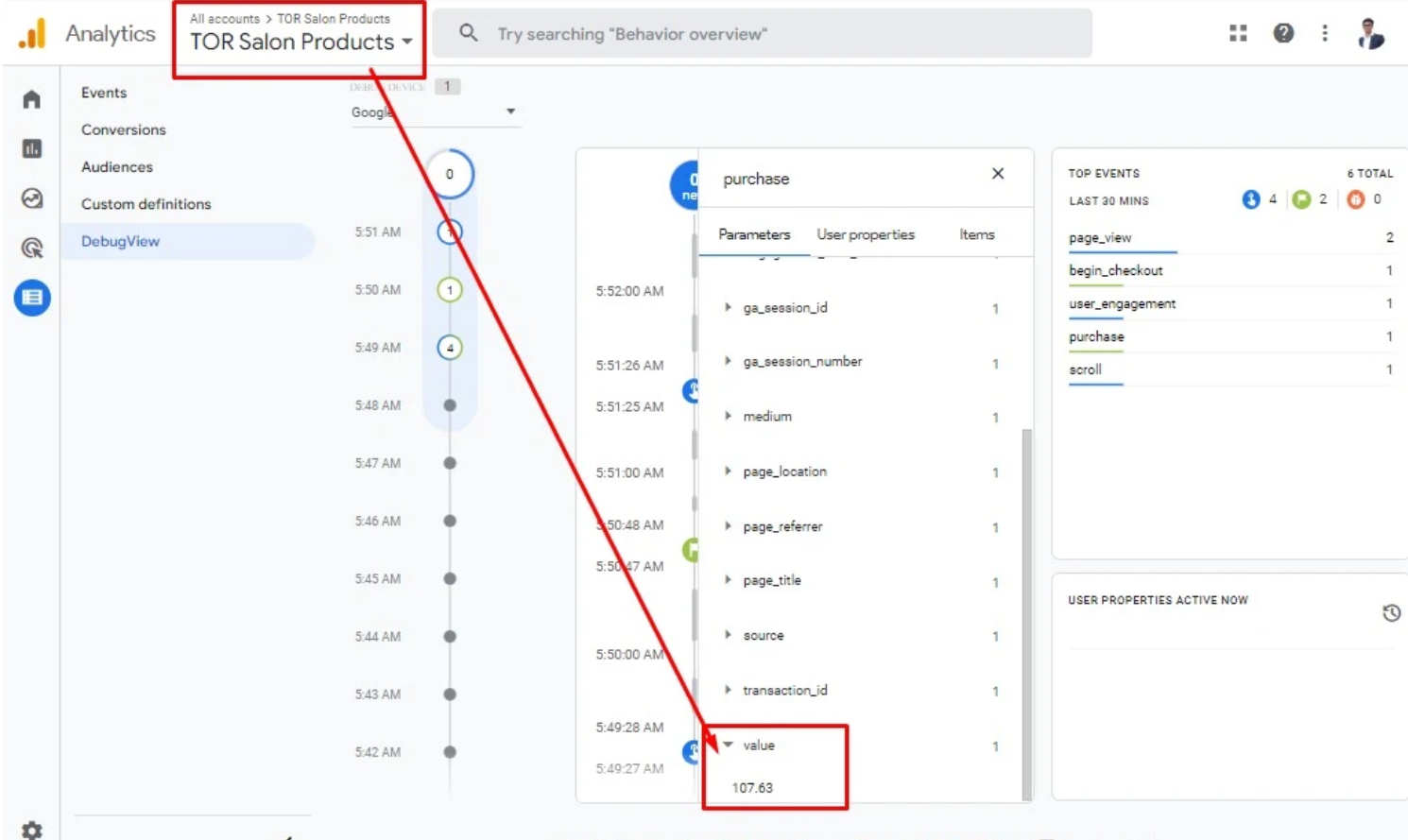Open the user account avatar

[1370, 34]
